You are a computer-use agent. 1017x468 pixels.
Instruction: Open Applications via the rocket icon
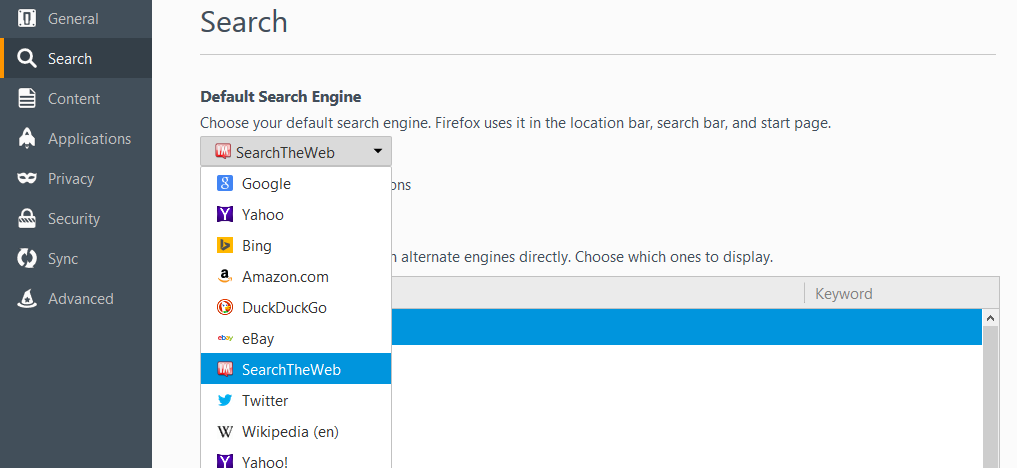28,139
